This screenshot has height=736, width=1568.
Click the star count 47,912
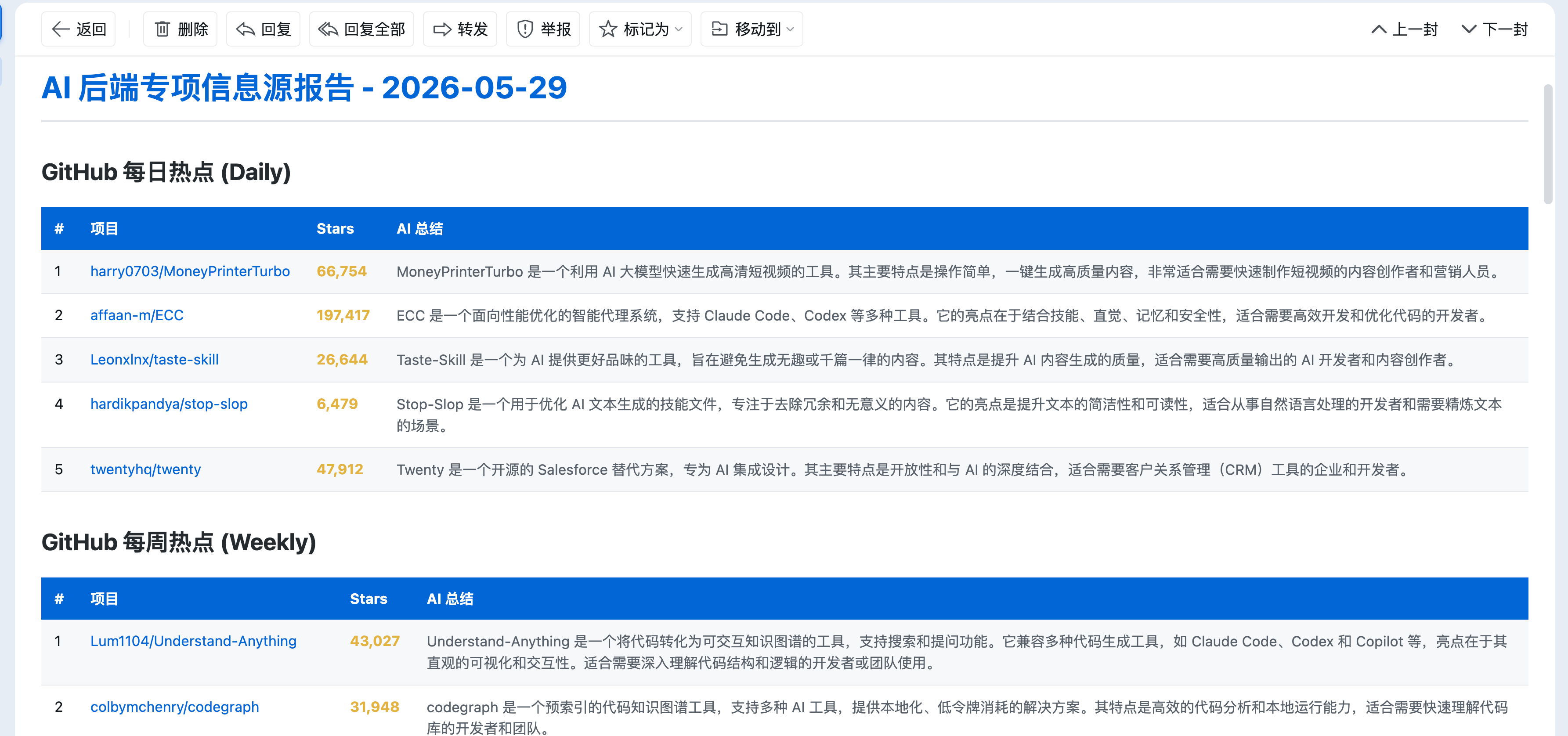340,469
